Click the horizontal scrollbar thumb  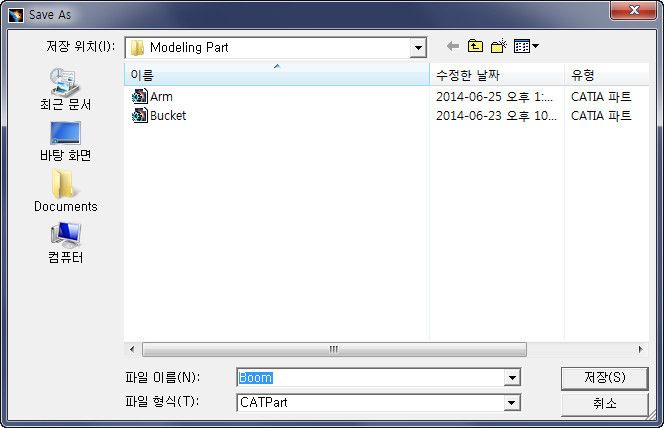click(x=334, y=349)
